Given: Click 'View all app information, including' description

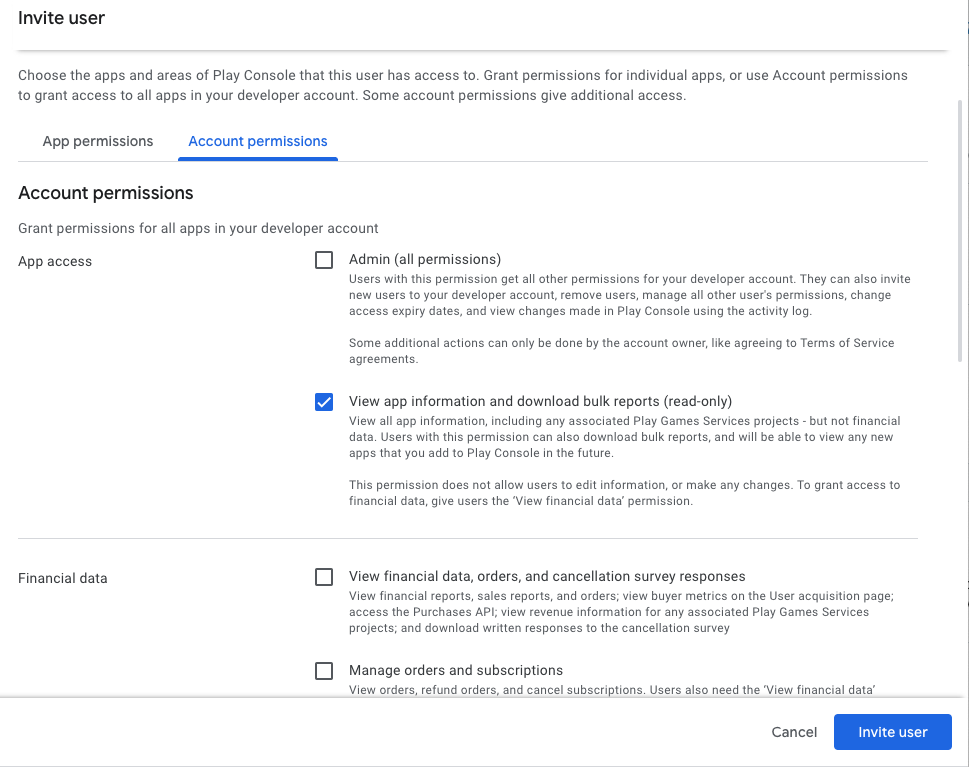Looking at the screenshot, I should click(x=624, y=437).
